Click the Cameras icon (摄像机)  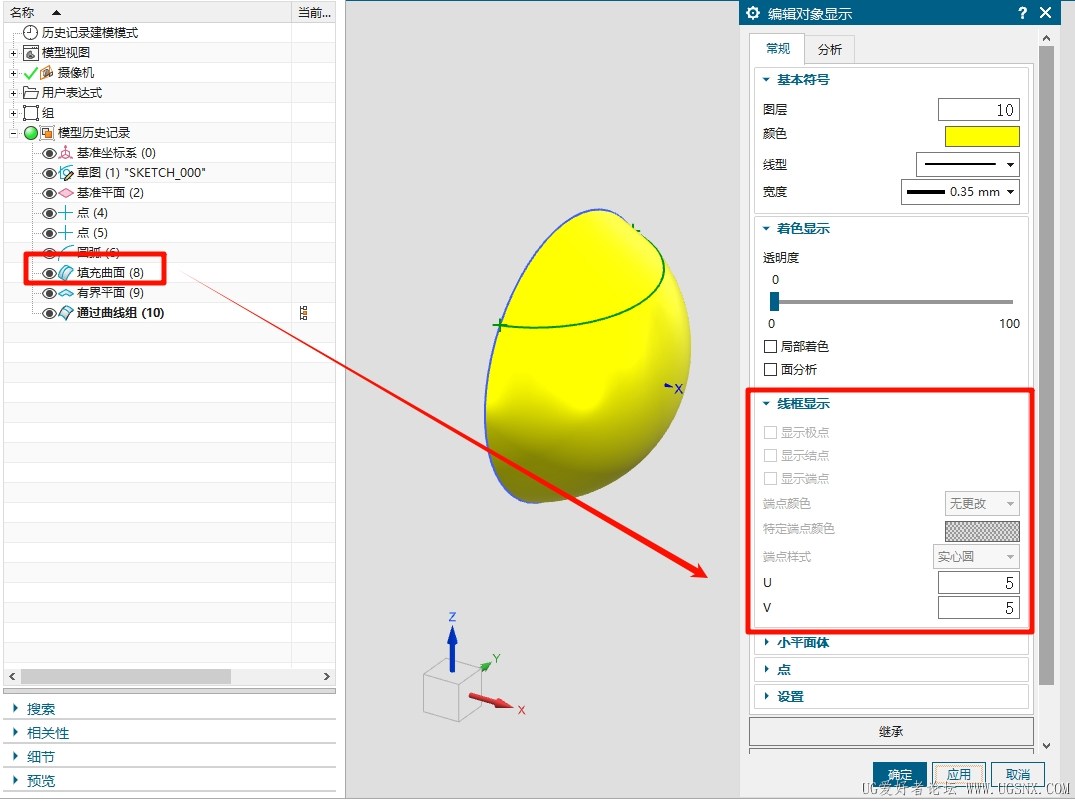[47, 73]
